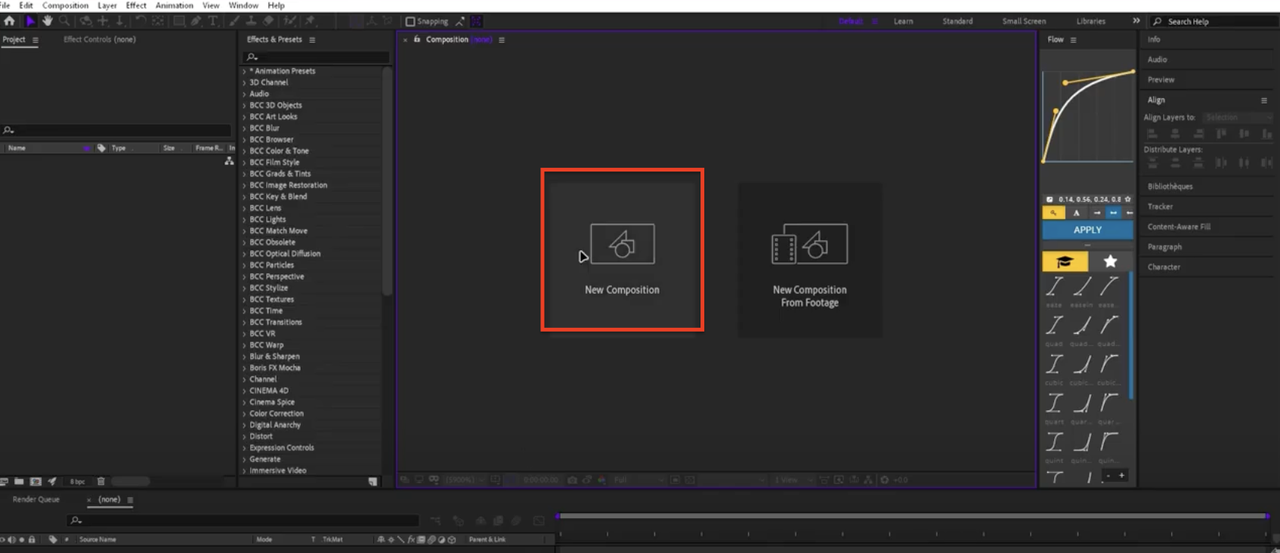The image size is (1280, 553).
Task: Click the blue APPLY button in Flow
Action: point(1088,230)
